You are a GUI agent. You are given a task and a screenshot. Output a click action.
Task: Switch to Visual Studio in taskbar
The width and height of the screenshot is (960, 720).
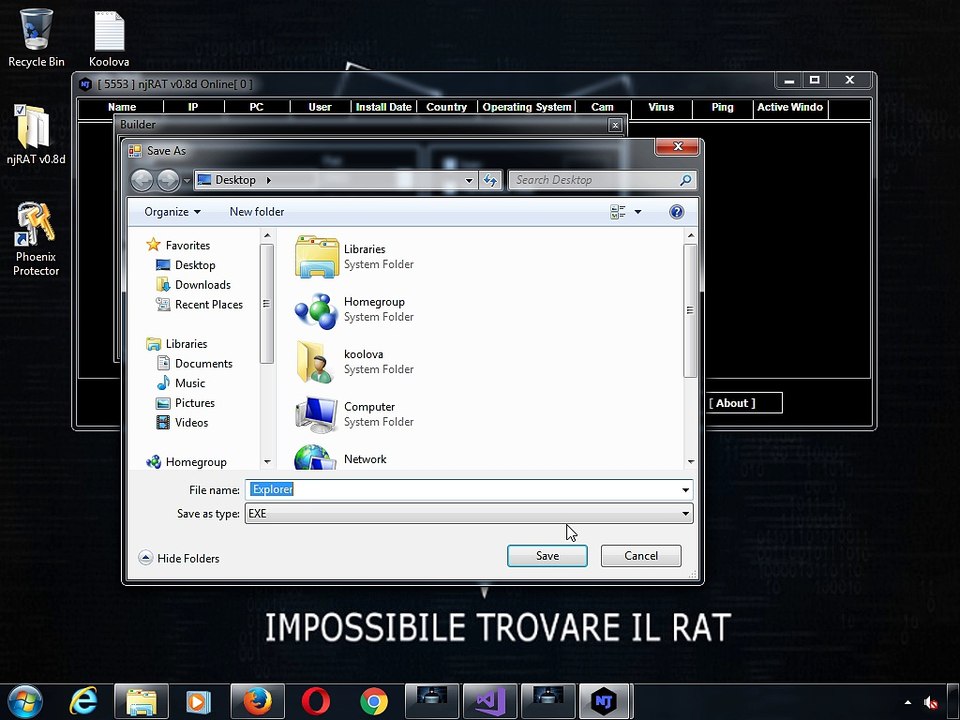(x=490, y=702)
